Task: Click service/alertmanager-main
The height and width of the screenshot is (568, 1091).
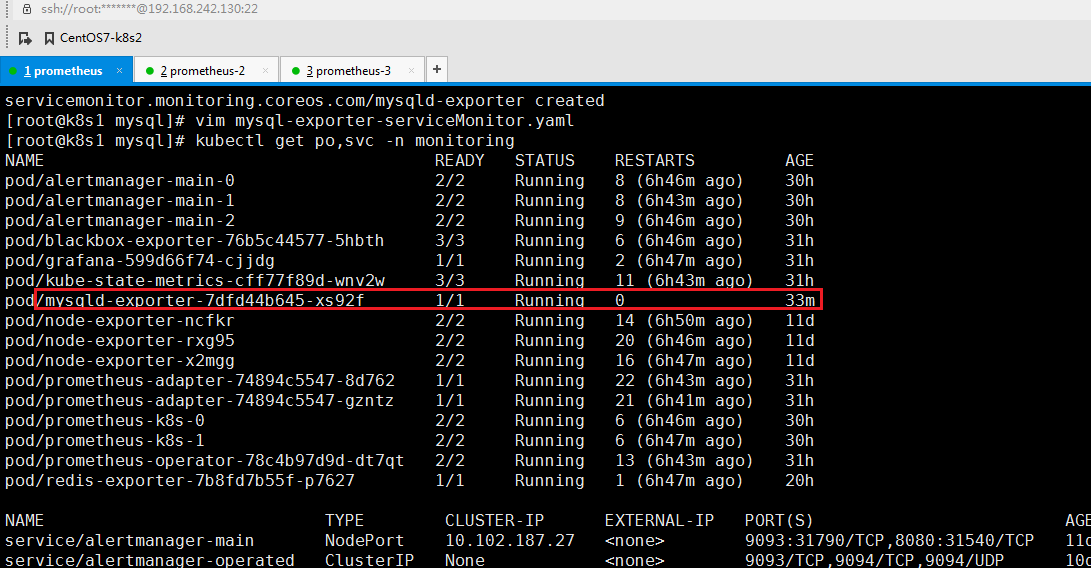Action: [x=129, y=541]
